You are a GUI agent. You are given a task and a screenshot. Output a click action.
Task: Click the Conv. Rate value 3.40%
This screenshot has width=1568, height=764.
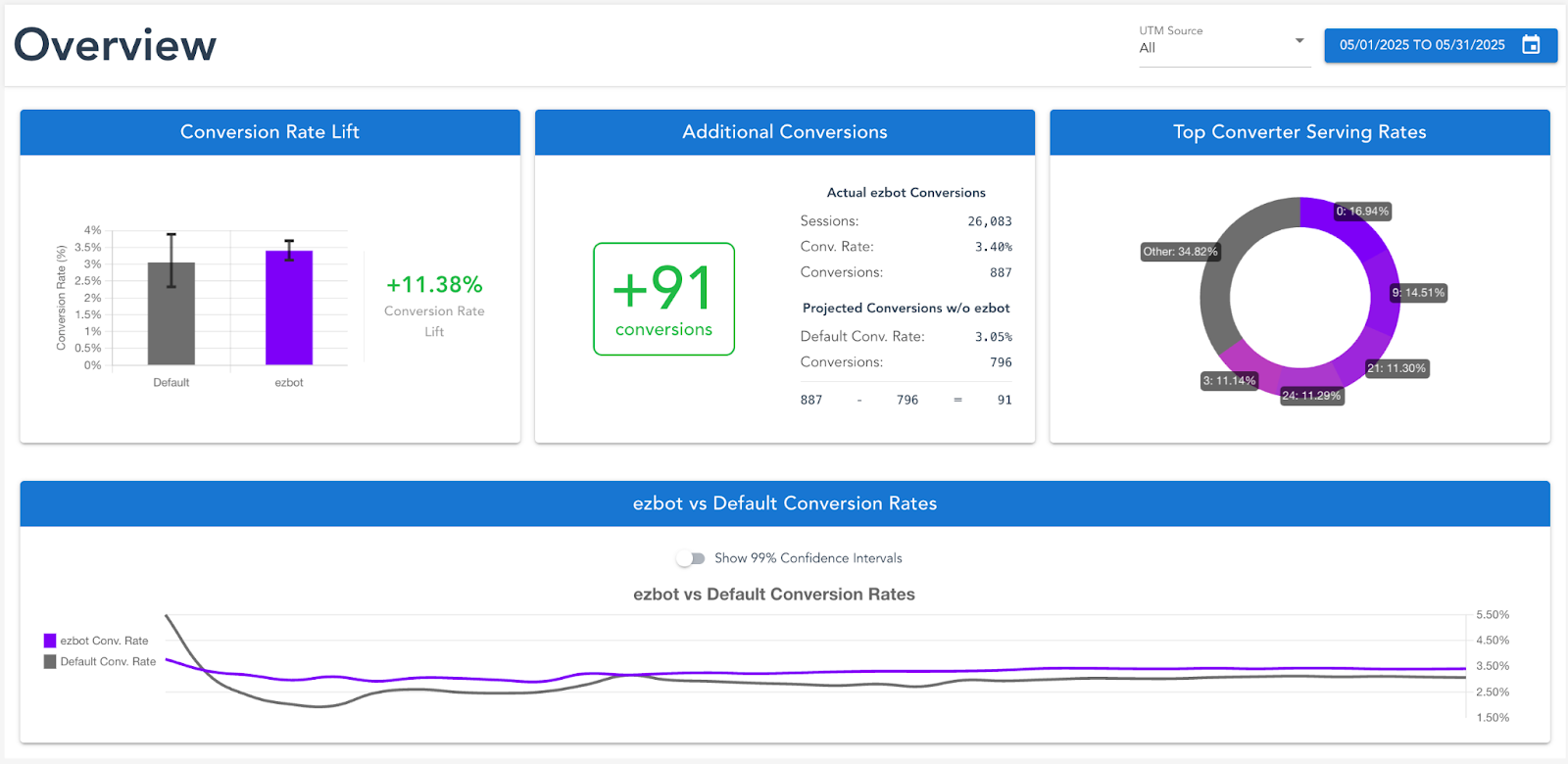[x=994, y=247]
